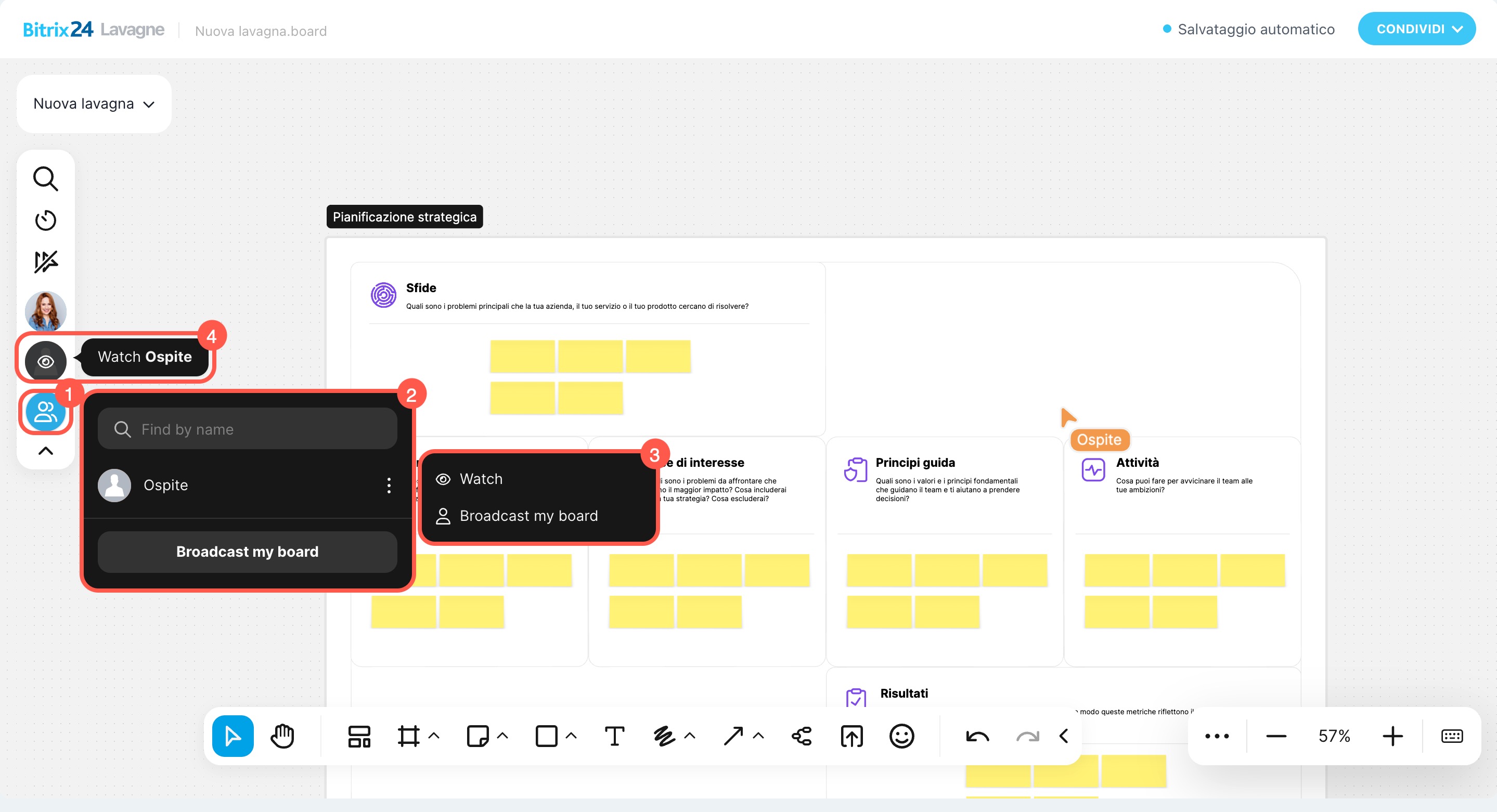Screen dimensions: 1497x812
Task: Collapse the left sidebar with chevron
Action: click(x=45, y=451)
